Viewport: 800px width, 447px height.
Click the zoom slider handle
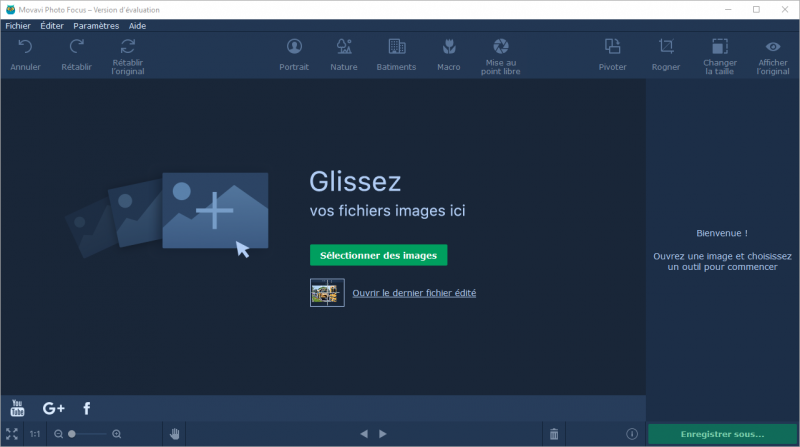point(72,434)
